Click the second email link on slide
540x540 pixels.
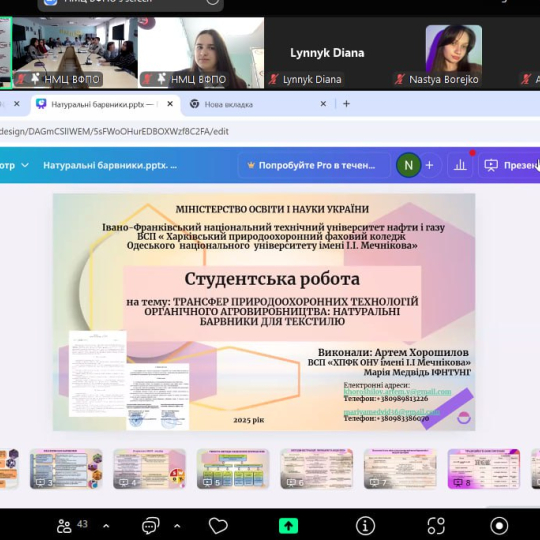pos(392,412)
